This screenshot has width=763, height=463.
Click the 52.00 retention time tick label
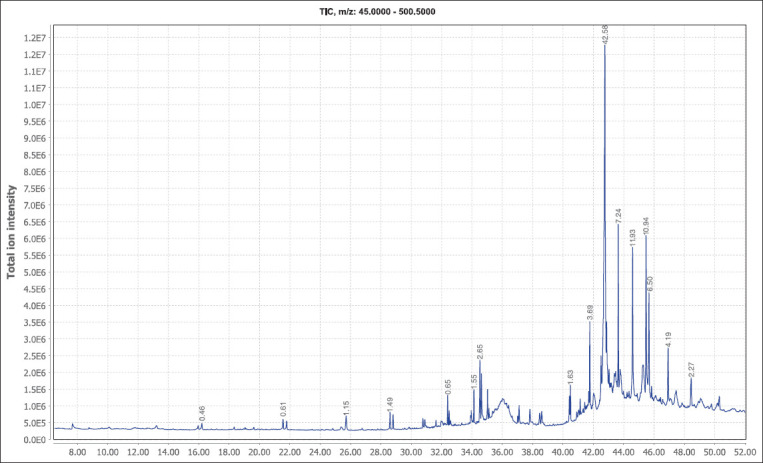(745, 451)
